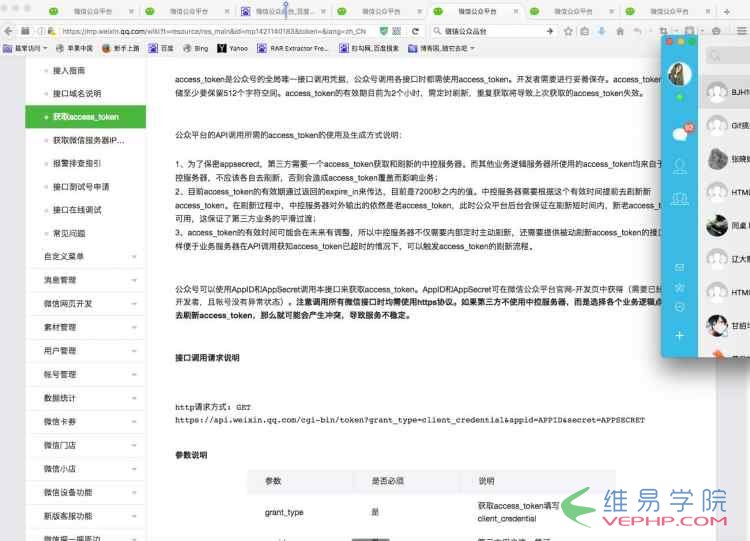Open the 接口在线调试 sidebar item
This screenshot has width=750, height=541.
point(77,210)
